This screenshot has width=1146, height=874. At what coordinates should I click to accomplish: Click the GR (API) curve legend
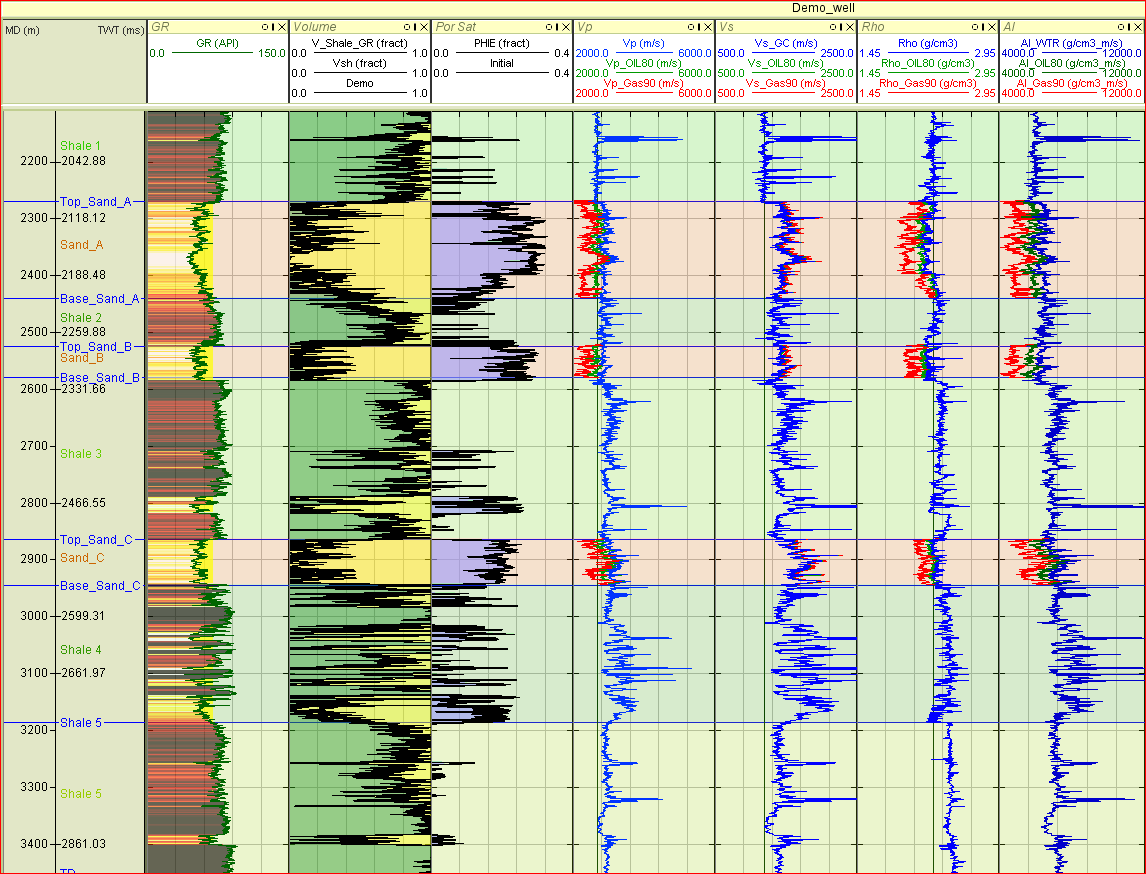coord(217,44)
